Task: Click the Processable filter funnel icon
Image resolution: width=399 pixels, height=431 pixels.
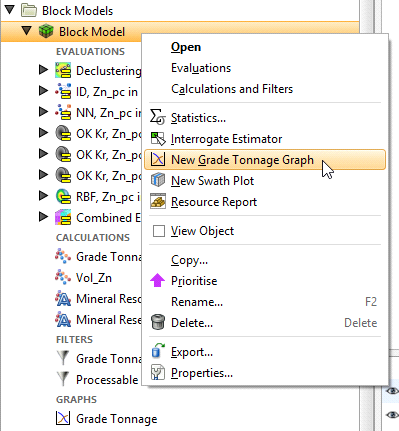Action: tap(63, 379)
